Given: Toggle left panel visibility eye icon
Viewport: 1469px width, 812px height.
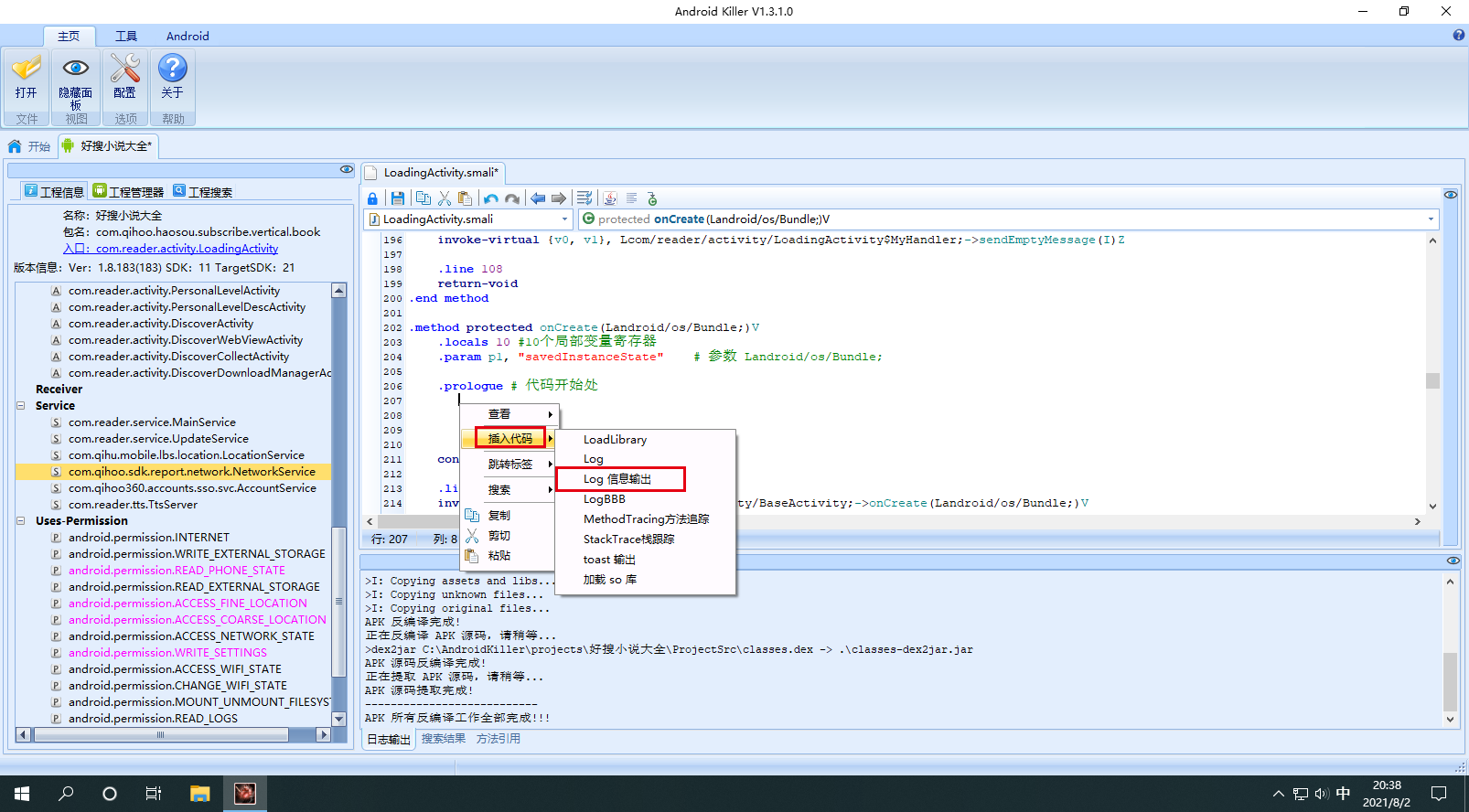Looking at the screenshot, I should coord(347,169).
